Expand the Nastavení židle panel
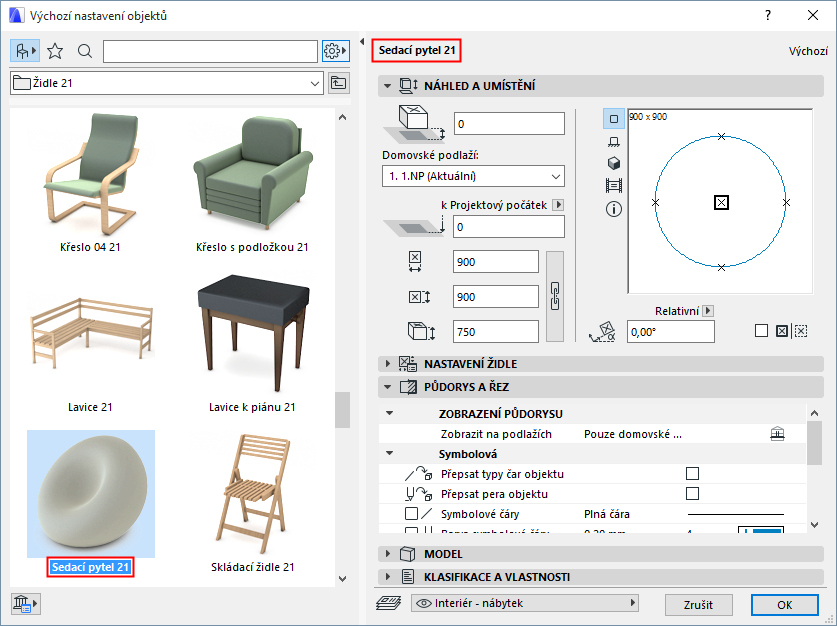This screenshot has width=837, height=626. (x=388, y=364)
